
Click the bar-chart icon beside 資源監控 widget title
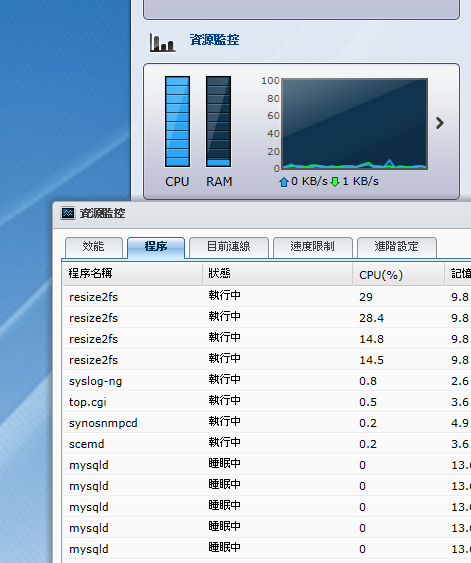pyautogui.click(x=163, y=43)
